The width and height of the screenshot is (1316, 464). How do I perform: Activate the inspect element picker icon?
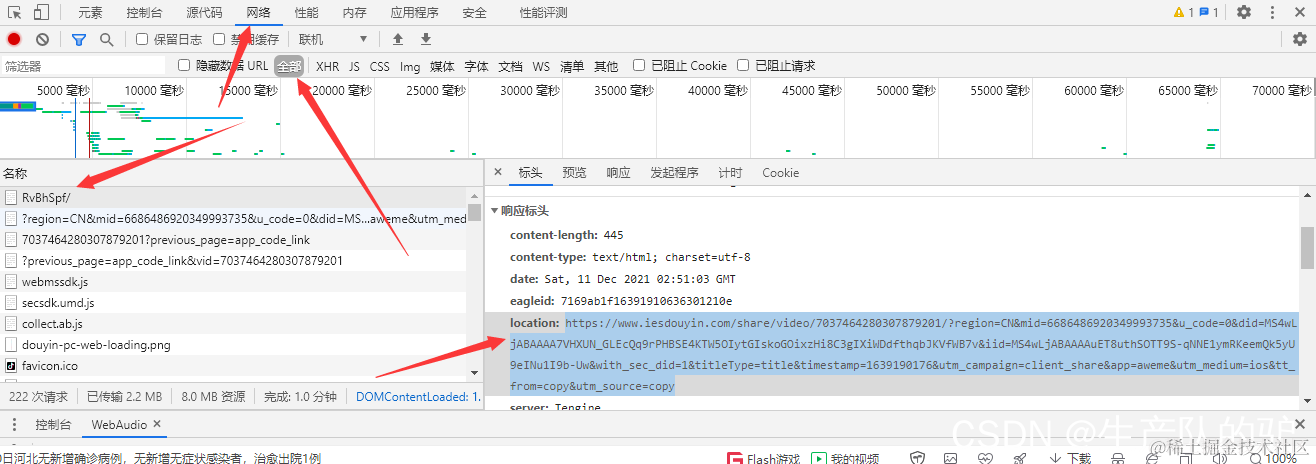pos(15,13)
